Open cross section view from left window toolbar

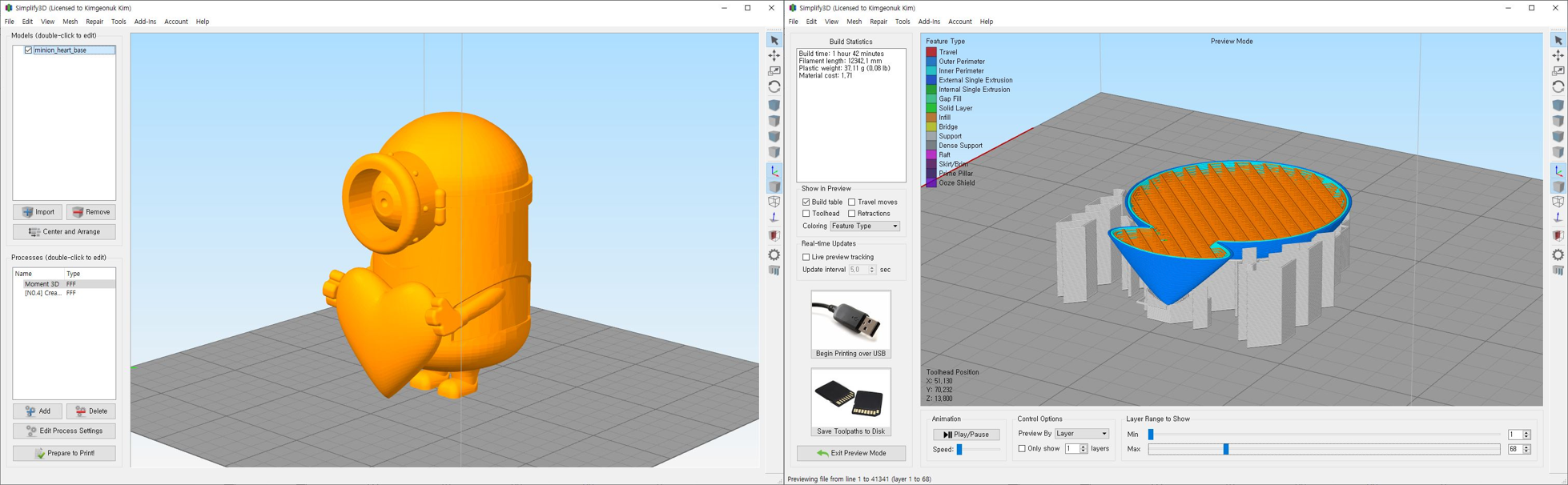(774, 236)
